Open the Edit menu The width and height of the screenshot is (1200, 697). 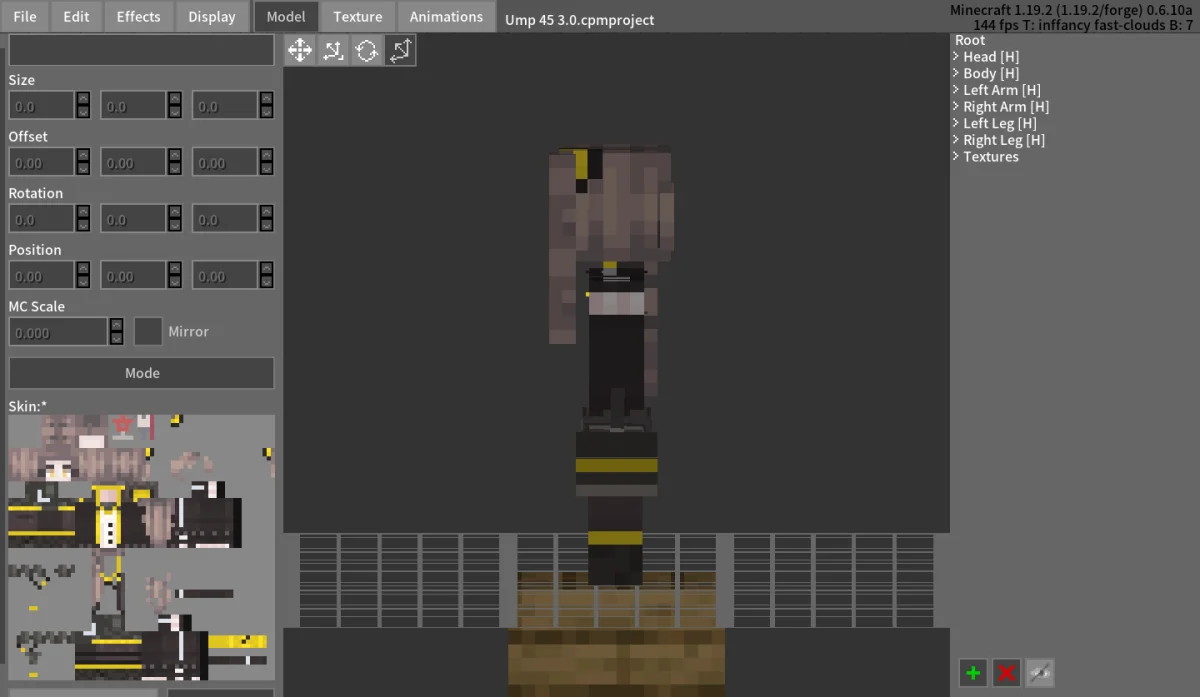pos(76,16)
